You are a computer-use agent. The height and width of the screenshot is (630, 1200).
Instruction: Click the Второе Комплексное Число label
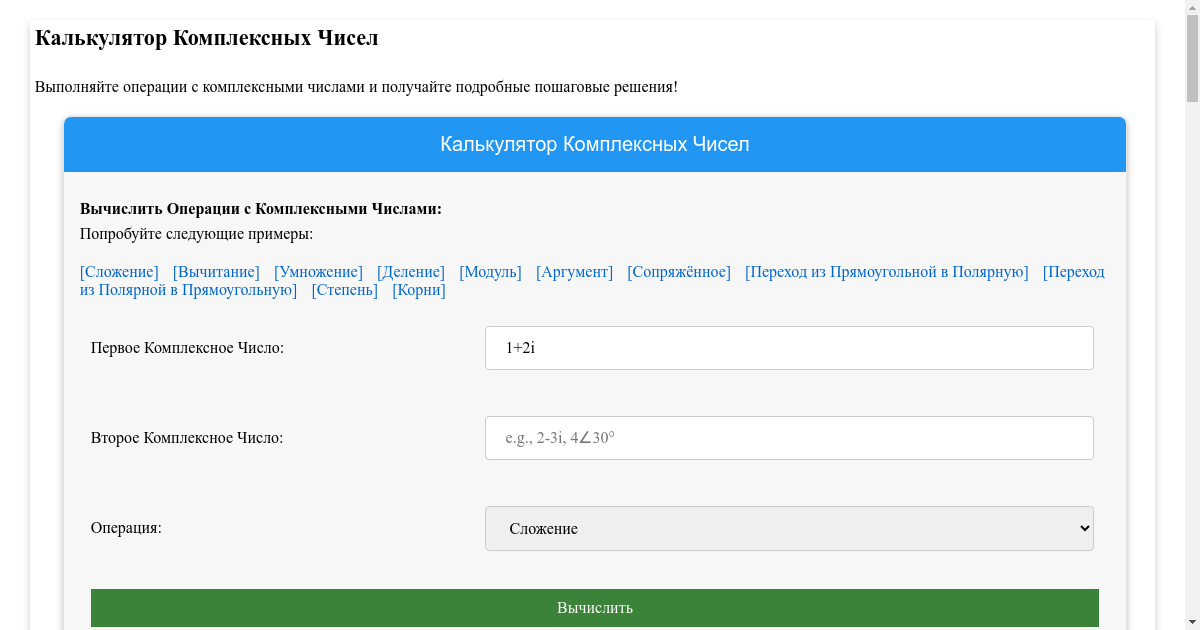tap(187, 438)
